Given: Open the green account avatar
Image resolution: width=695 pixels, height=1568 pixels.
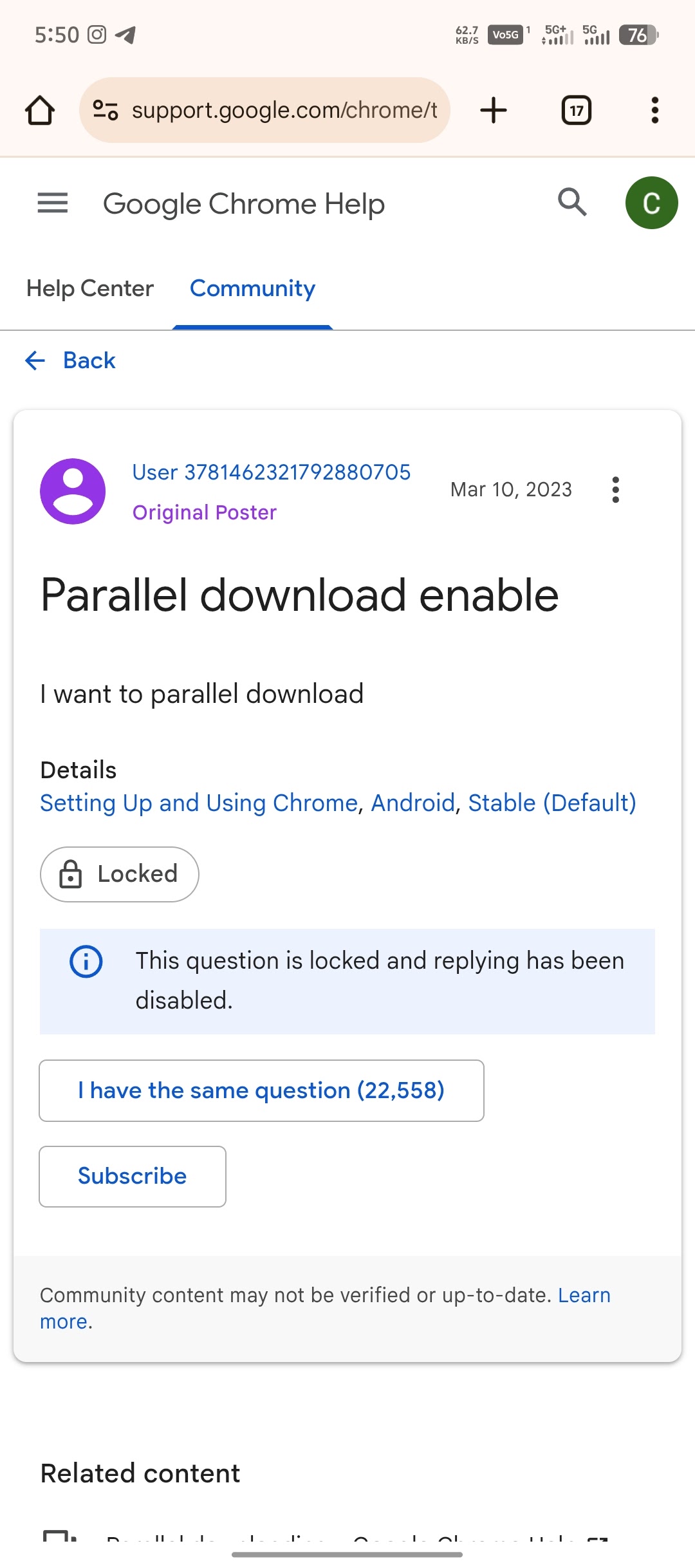Looking at the screenshot, I should [x=651, y=203].
